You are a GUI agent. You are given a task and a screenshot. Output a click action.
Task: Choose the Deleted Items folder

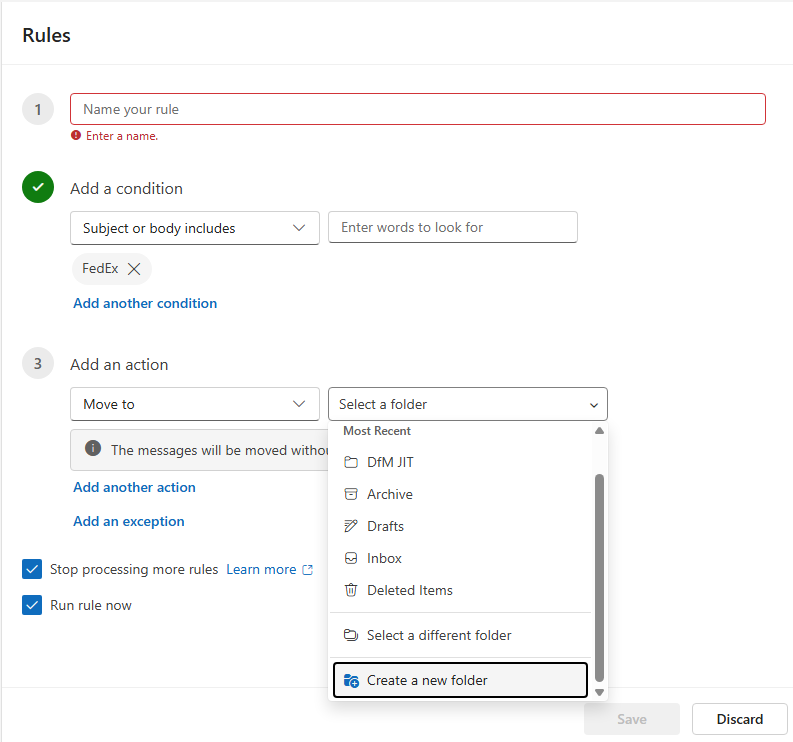click(460, 590)
